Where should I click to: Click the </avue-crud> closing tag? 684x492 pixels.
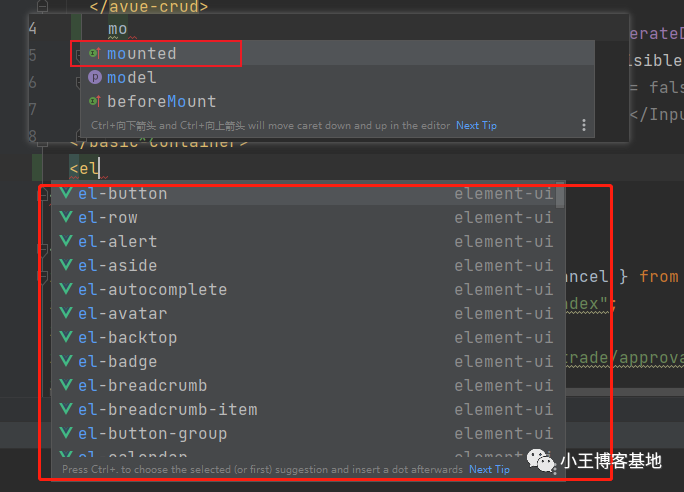[x=149, y=7]
